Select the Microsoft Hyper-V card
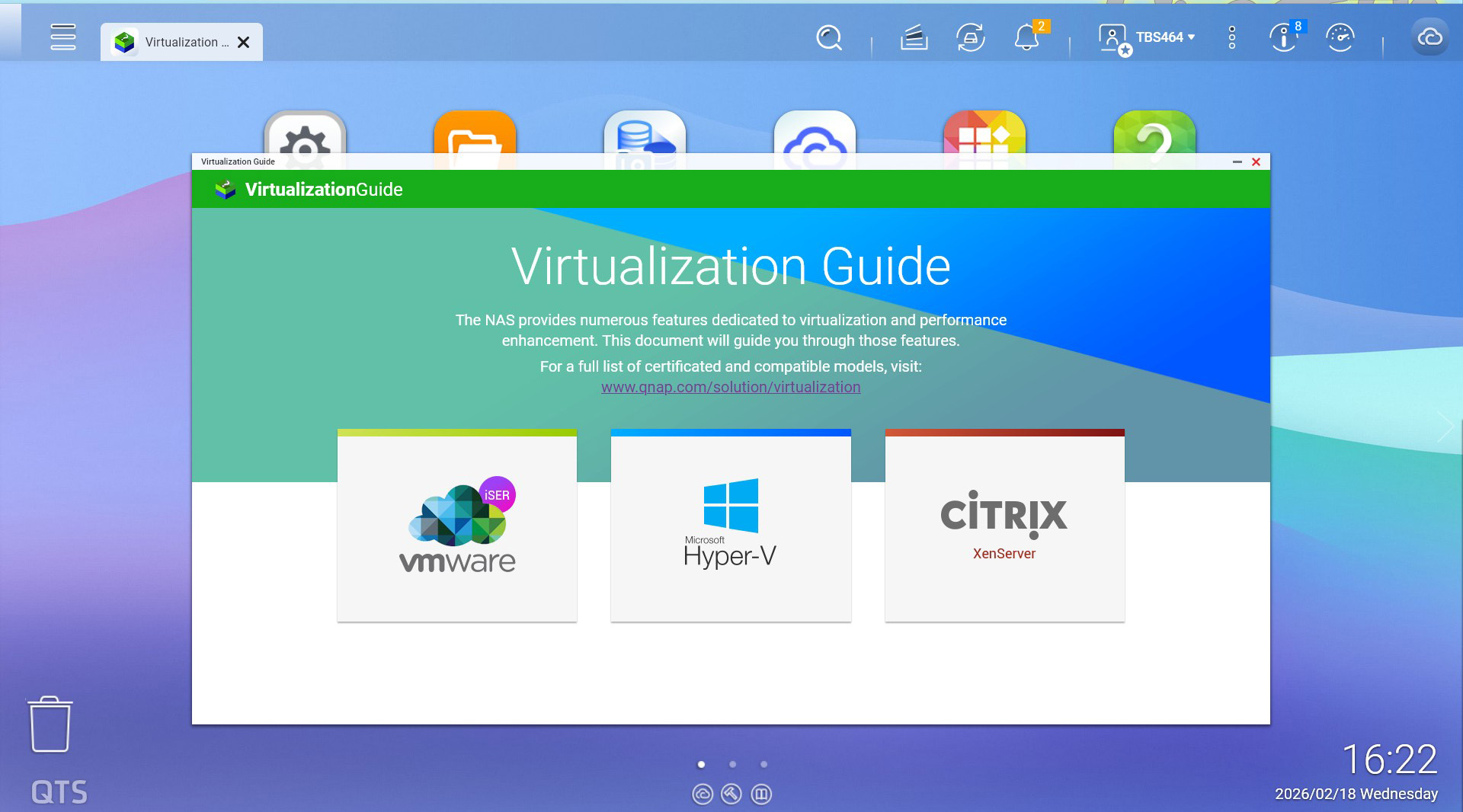Viewport: 1463px width, 812px height. tap(730, 527)
